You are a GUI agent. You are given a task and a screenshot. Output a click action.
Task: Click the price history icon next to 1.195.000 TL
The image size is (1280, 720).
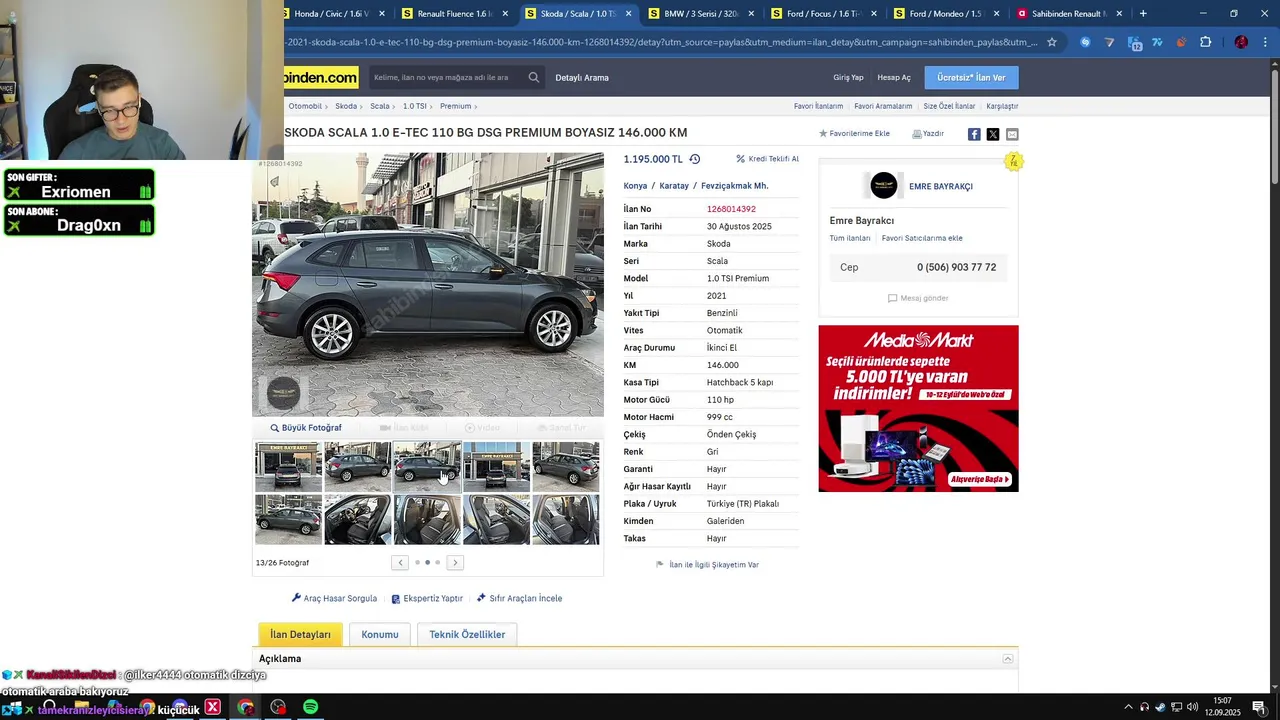pyautogui.click(x=695, y=159)
